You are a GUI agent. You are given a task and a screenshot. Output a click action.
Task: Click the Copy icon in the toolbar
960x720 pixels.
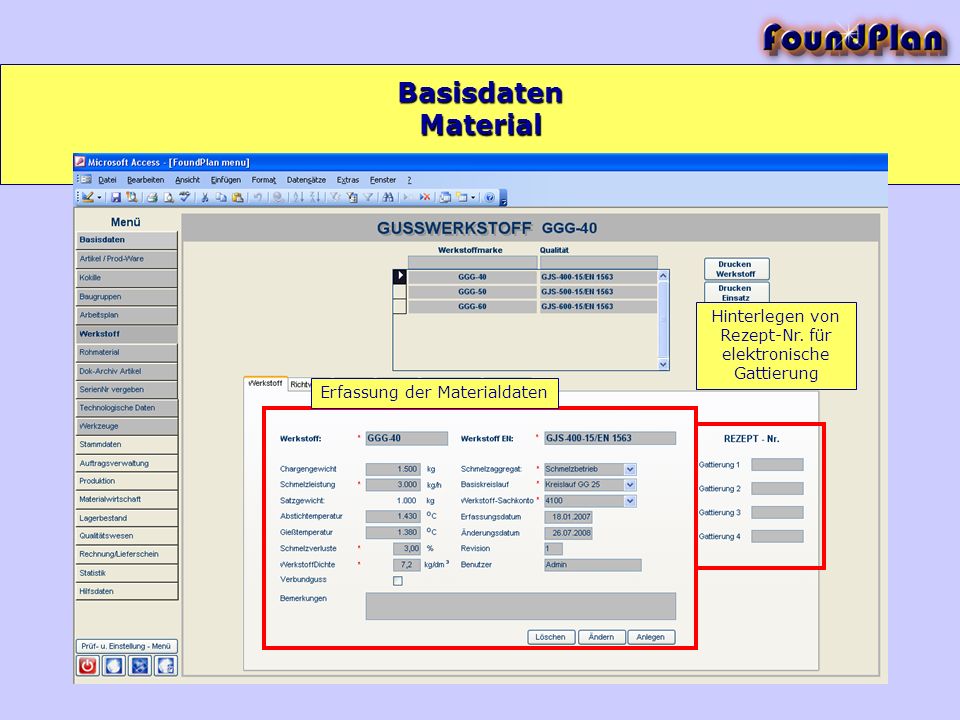tap(221, 197)
